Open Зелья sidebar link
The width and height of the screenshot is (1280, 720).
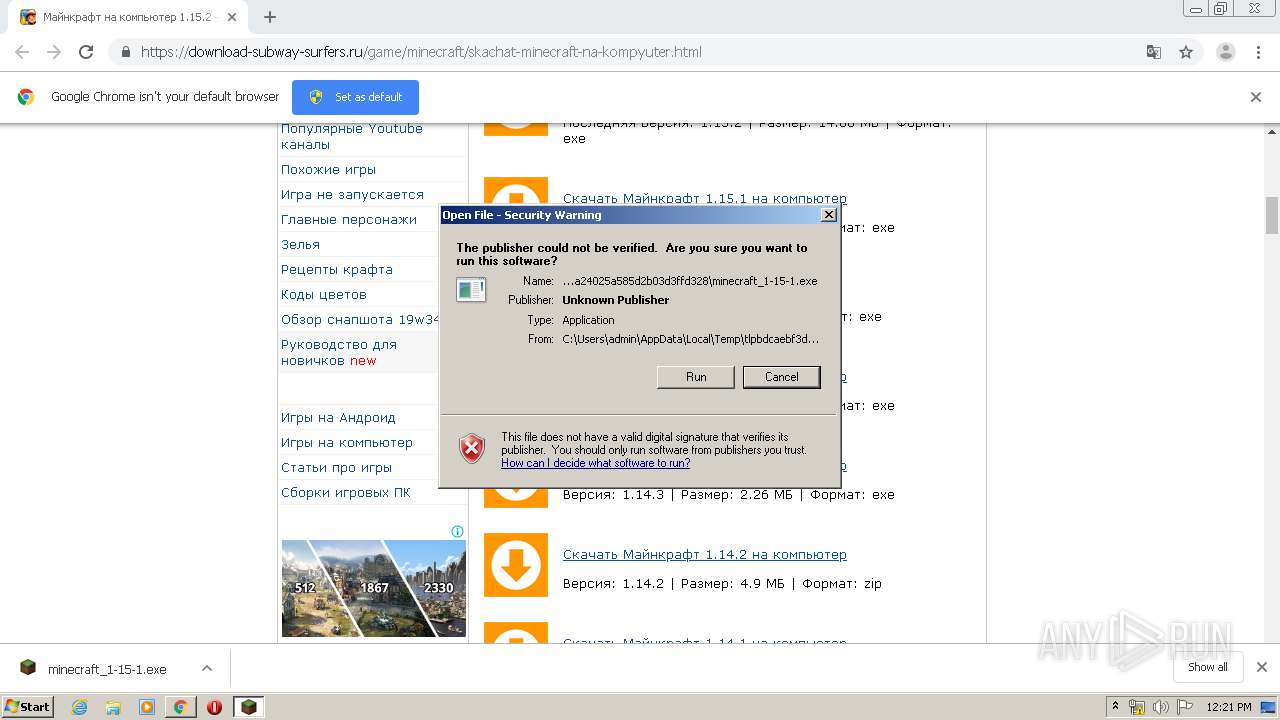point(300,244)
